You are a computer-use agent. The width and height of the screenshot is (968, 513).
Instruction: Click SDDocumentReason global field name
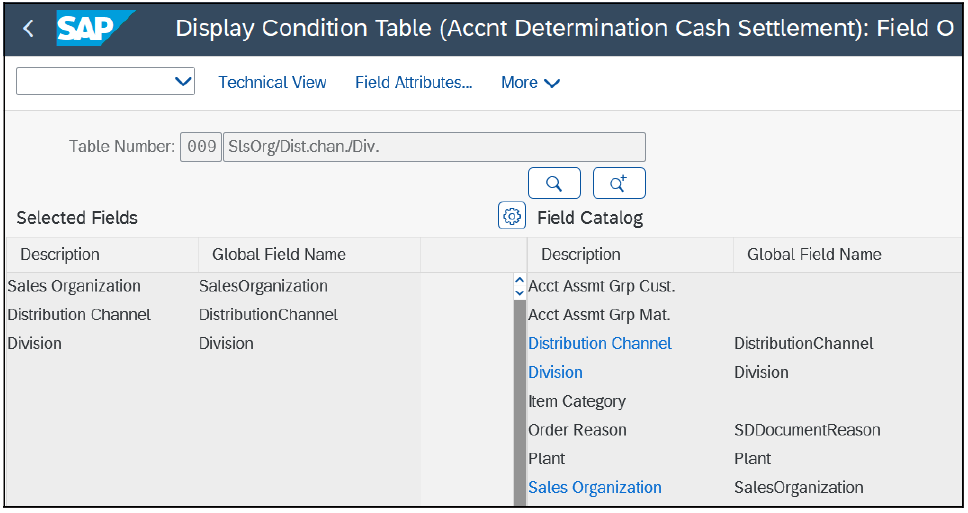click(807, 430)
